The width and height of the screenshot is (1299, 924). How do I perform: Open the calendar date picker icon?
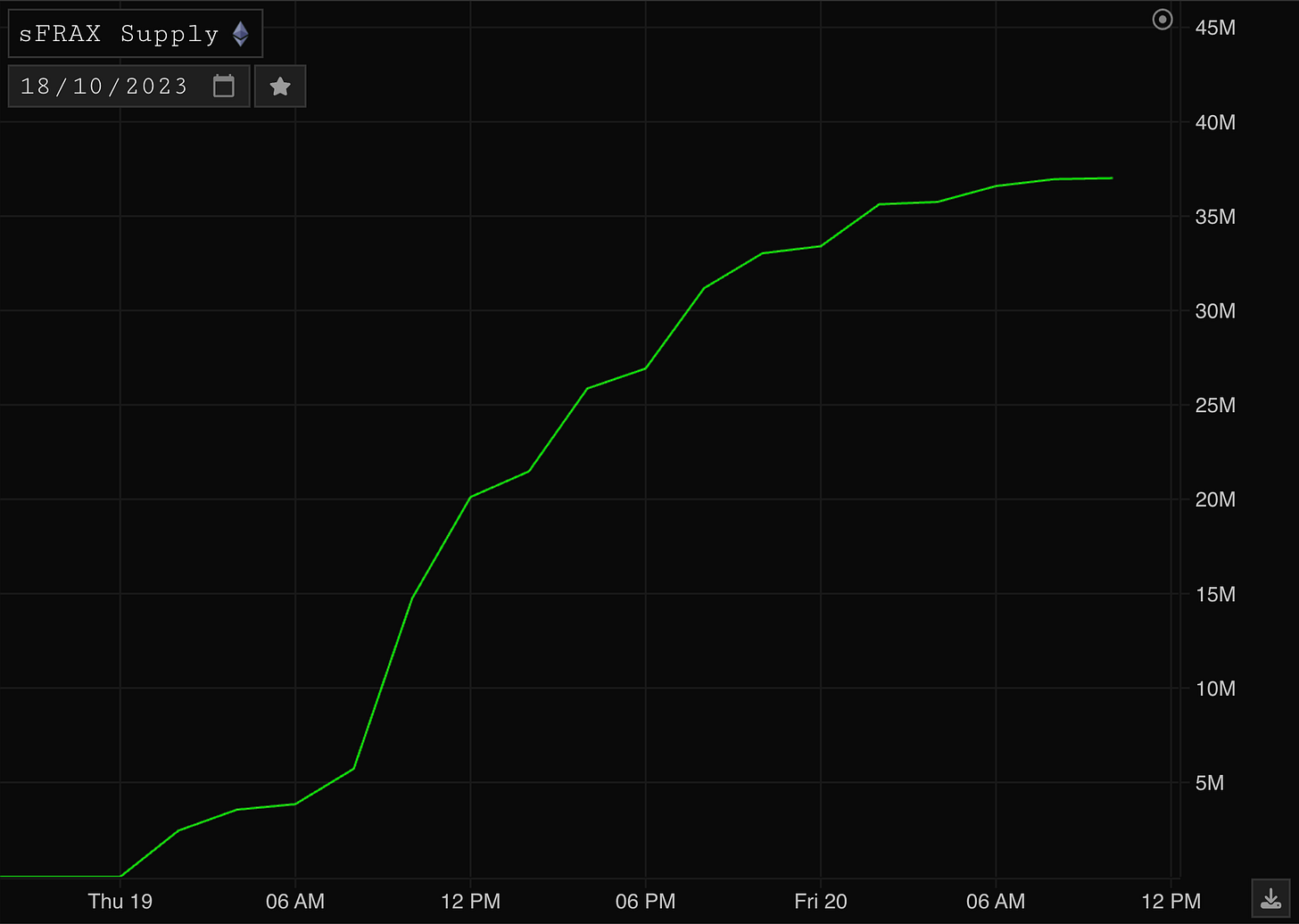[224, 86]
